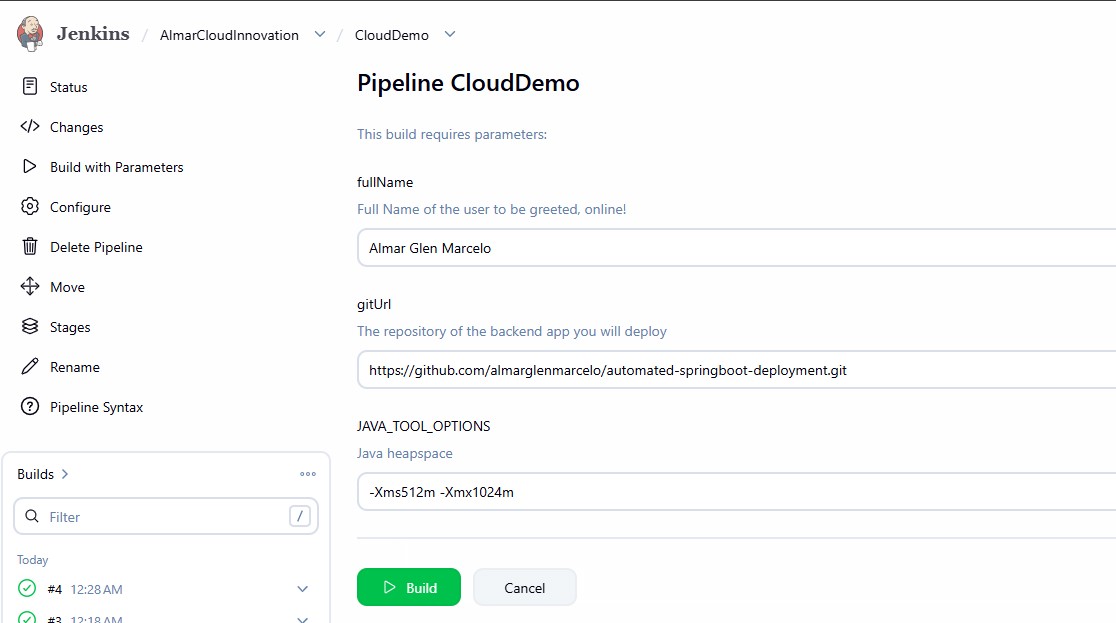Click the Builds panel heading link
This screenshot has height=623, width=1116.
coord(36,474)
